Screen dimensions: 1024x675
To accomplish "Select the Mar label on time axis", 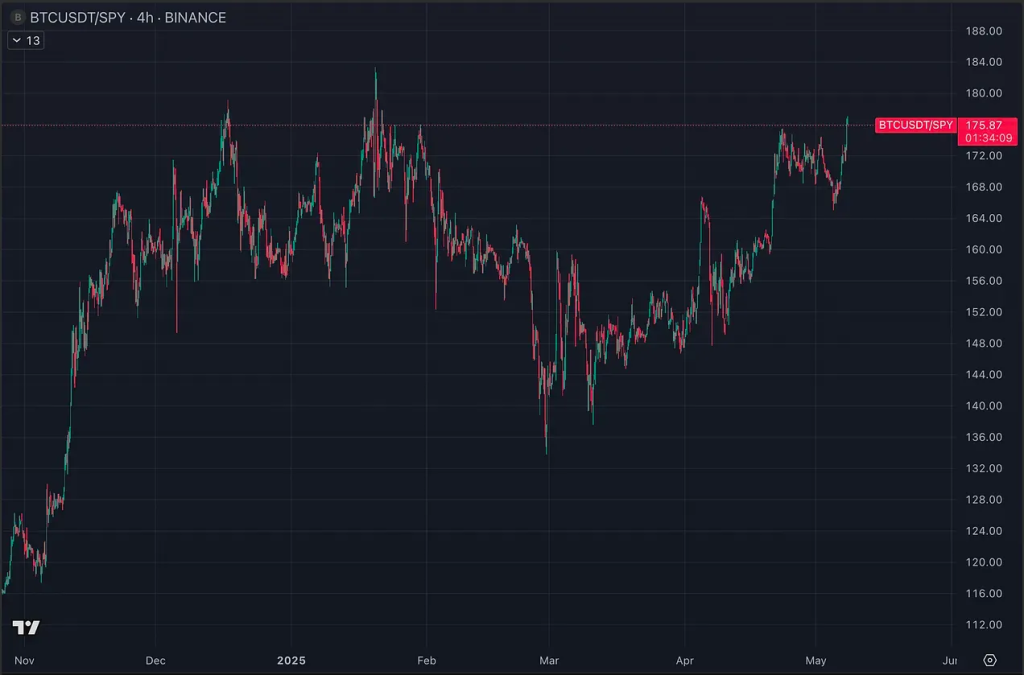I will [x=549, y=660].
